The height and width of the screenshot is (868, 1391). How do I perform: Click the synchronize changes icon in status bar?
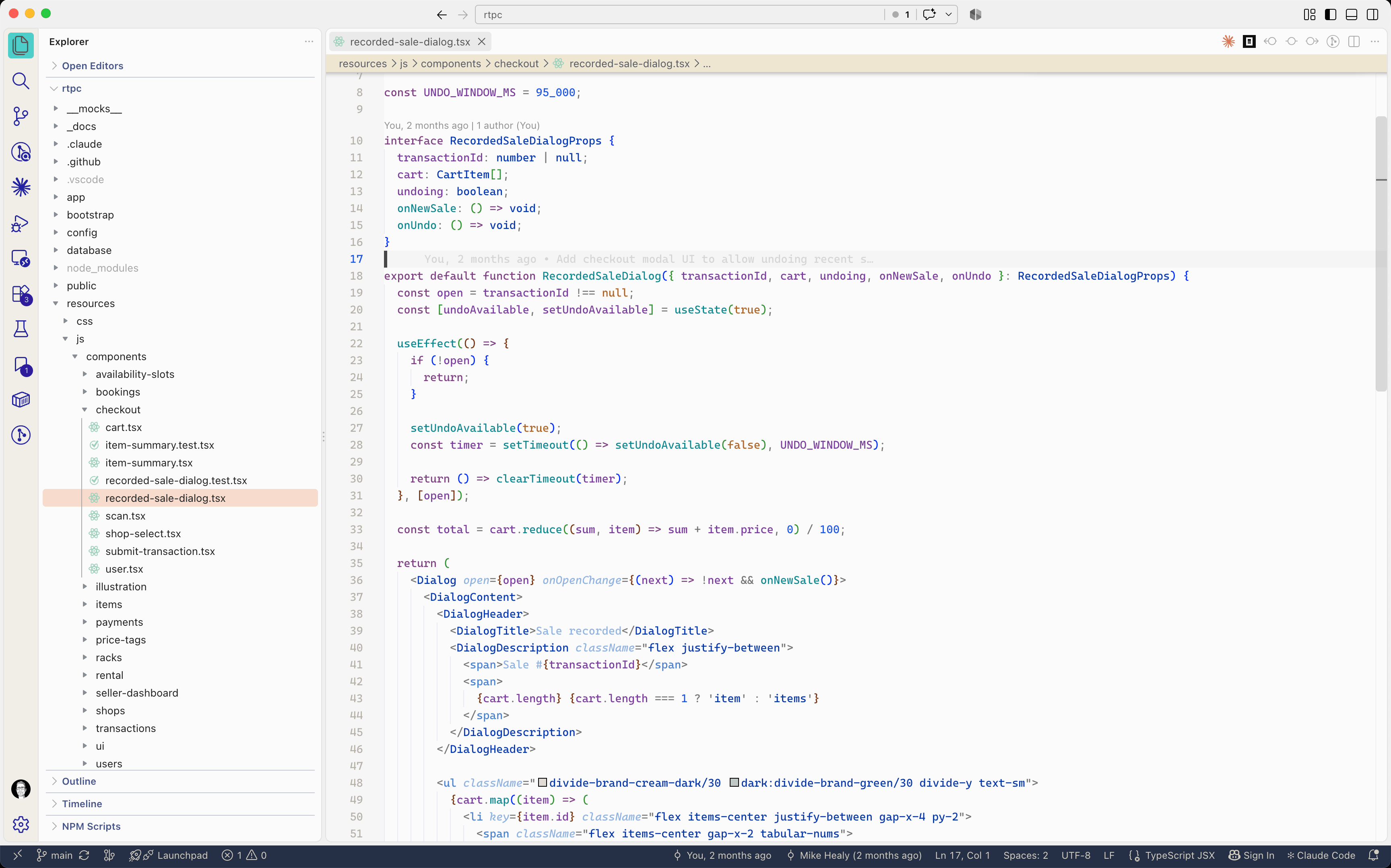85,856
